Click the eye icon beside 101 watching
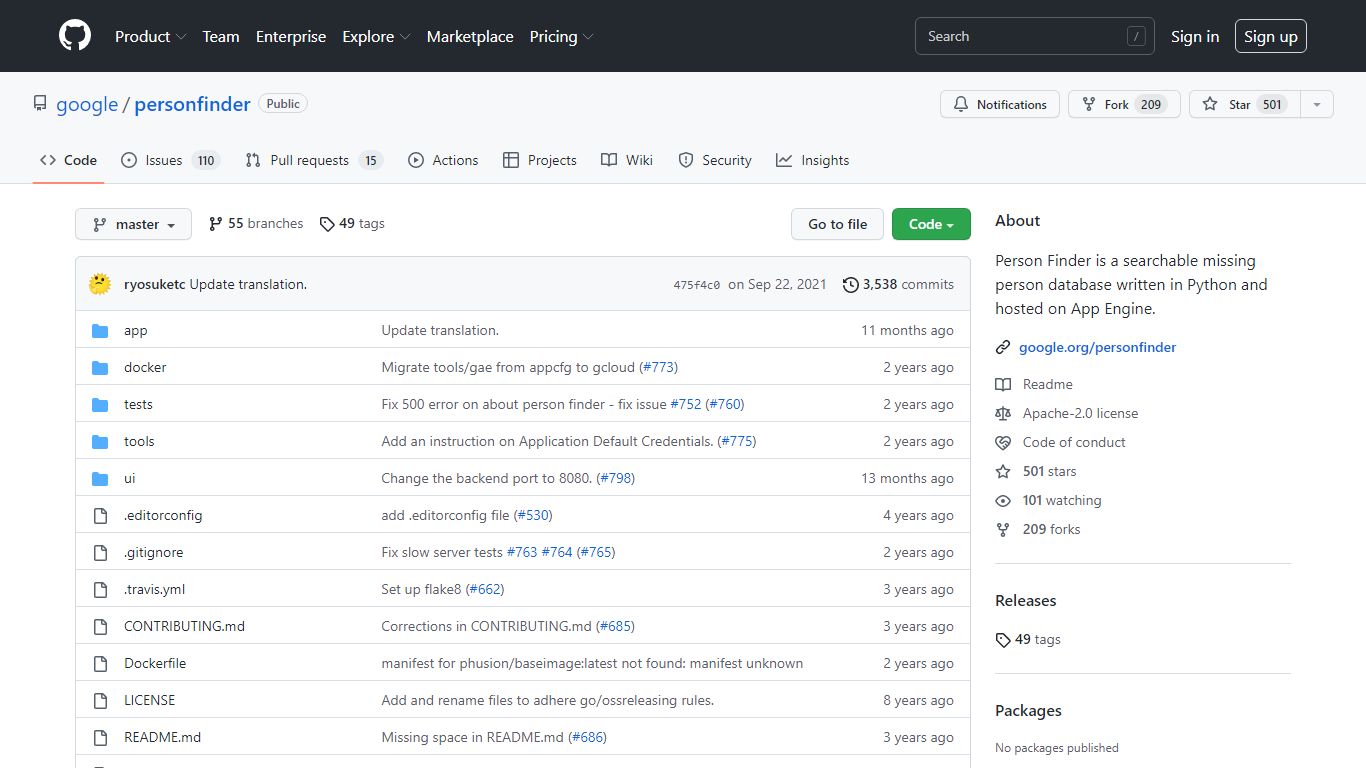Image resolution: width=1366 pixels, height=768 pixels. (x=1003, y=500)
